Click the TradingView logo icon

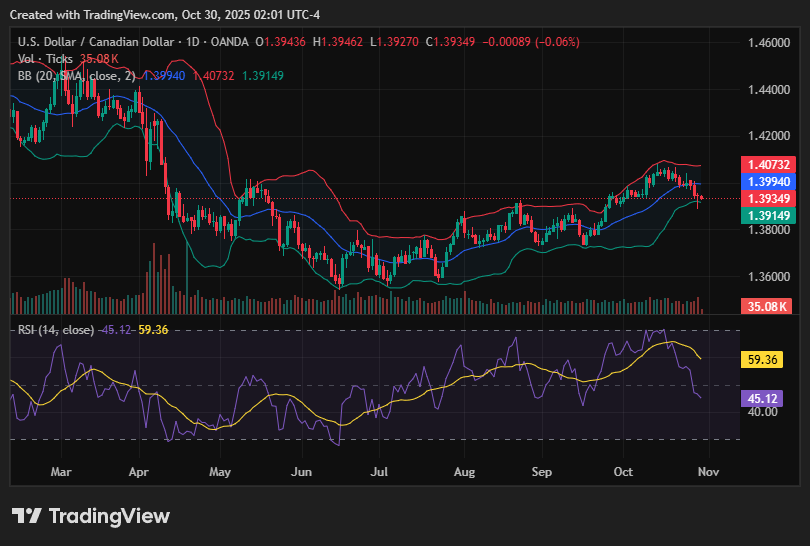[27, 516]
